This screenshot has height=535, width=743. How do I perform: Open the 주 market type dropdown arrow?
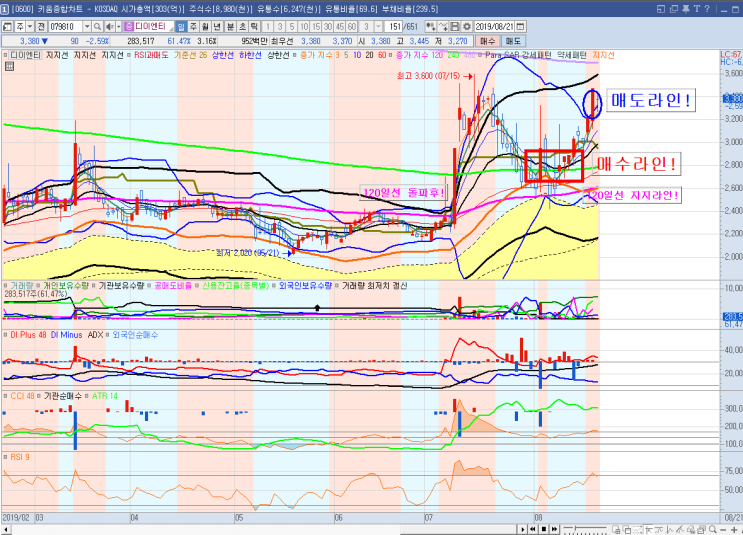(x=29, y=27)
